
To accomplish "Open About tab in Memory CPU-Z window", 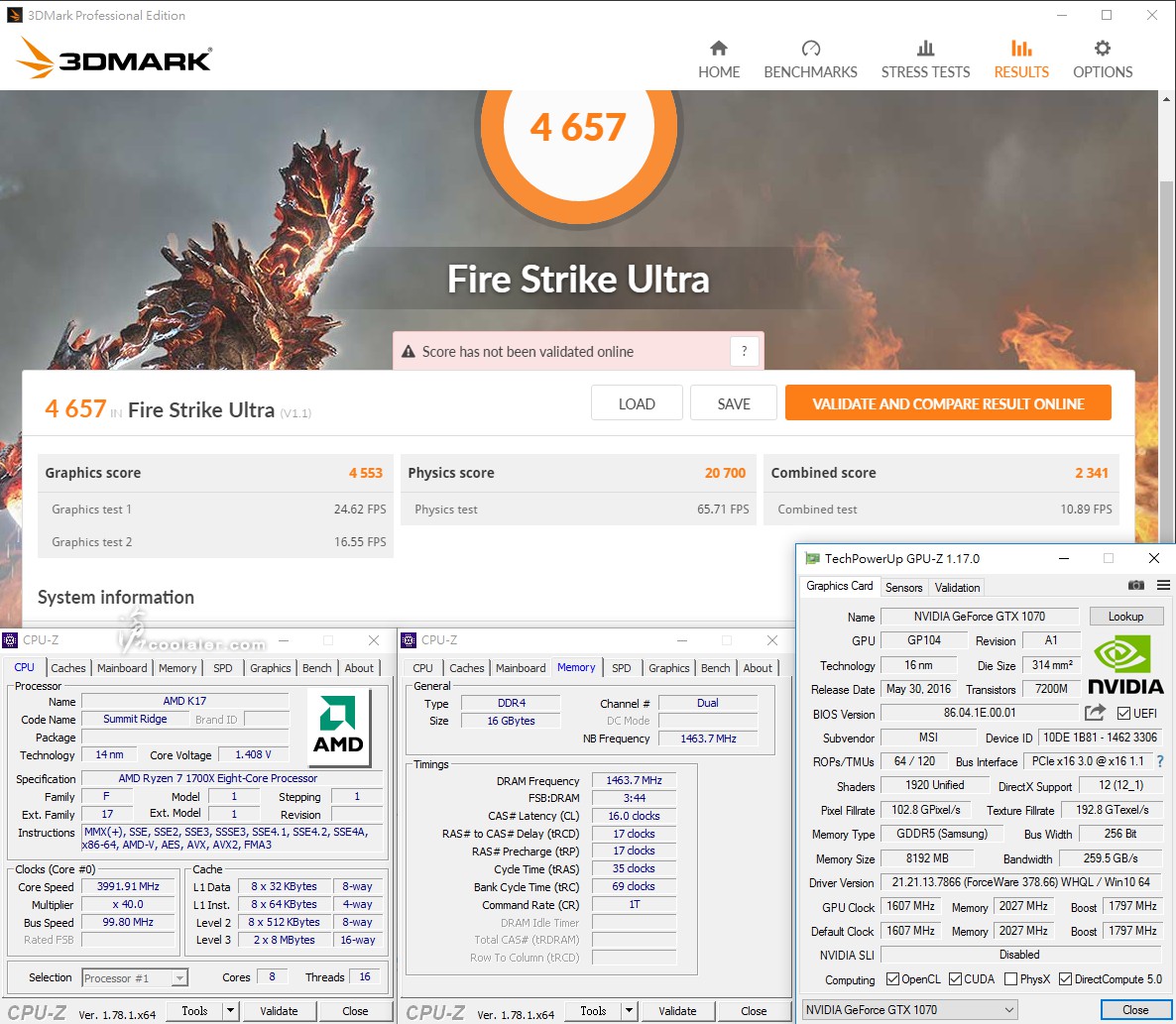I will point(758,668).
